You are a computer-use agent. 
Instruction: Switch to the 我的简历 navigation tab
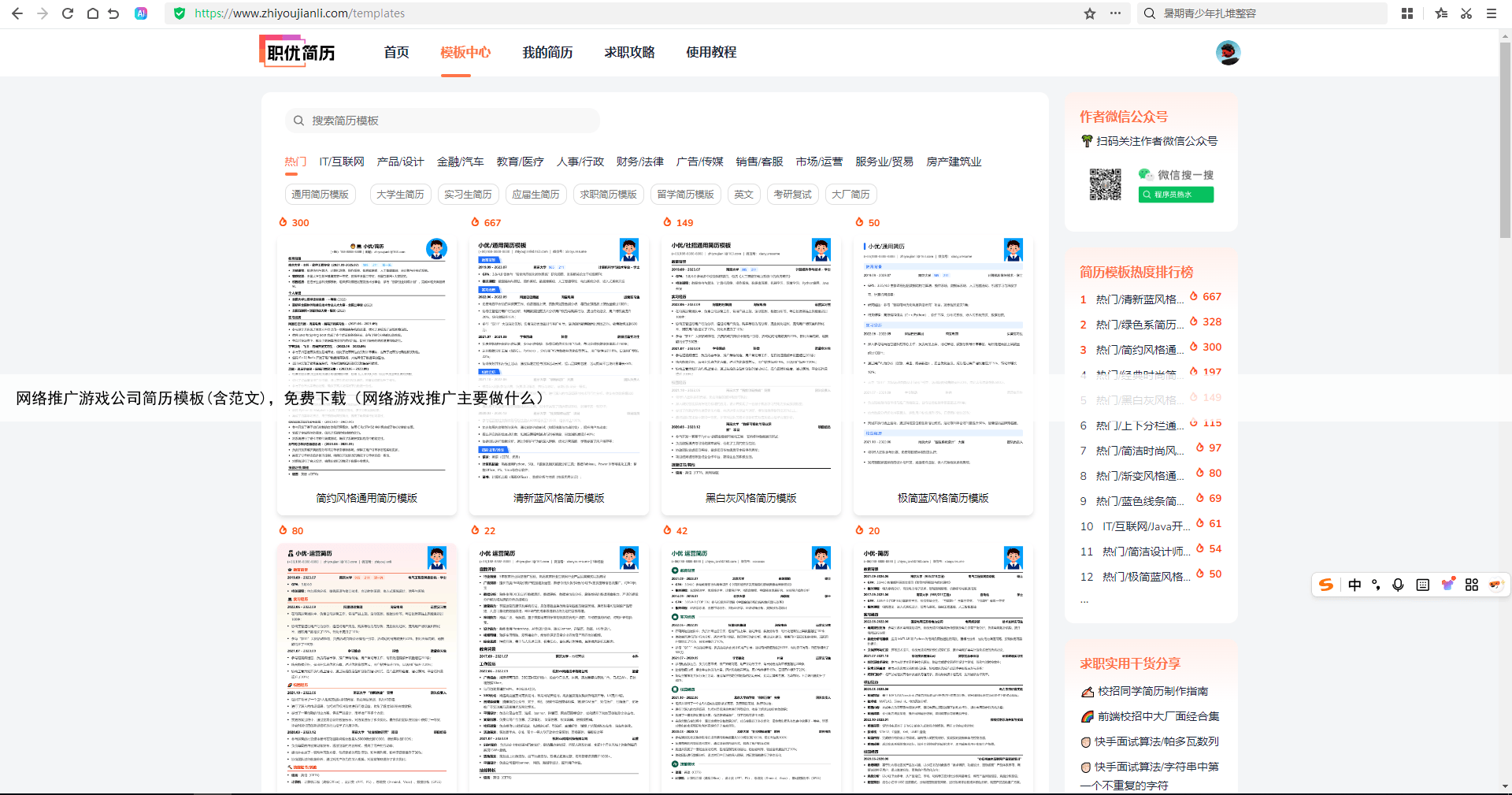click(x=547, y=53)
